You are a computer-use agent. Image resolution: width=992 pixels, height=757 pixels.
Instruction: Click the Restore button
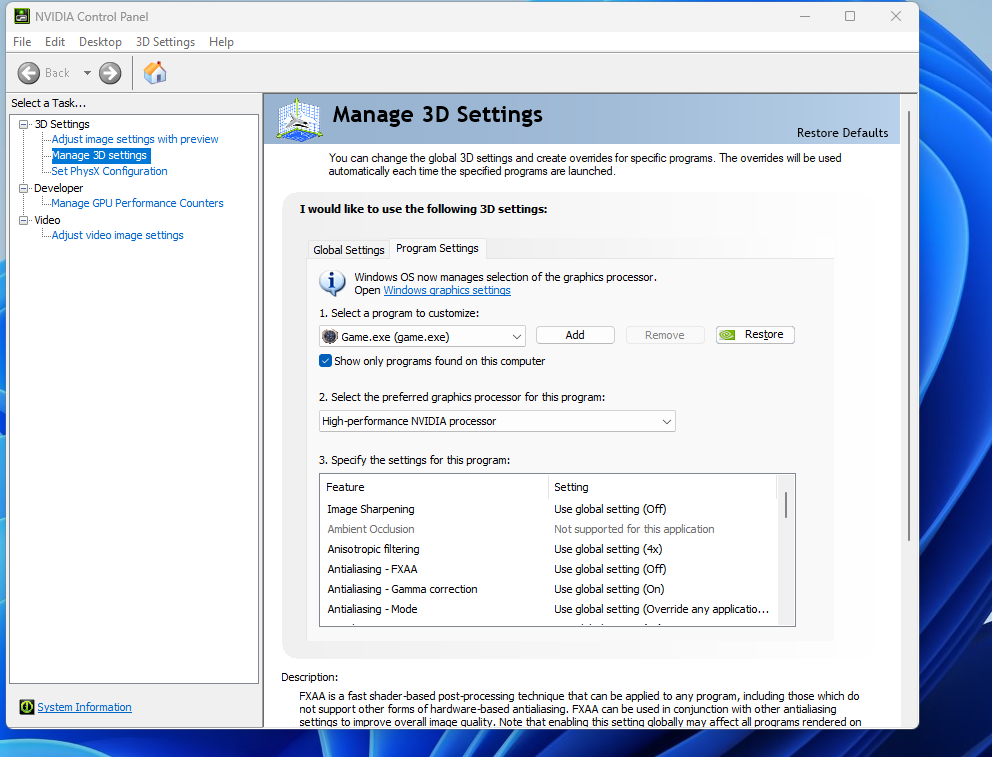point(755,335)
